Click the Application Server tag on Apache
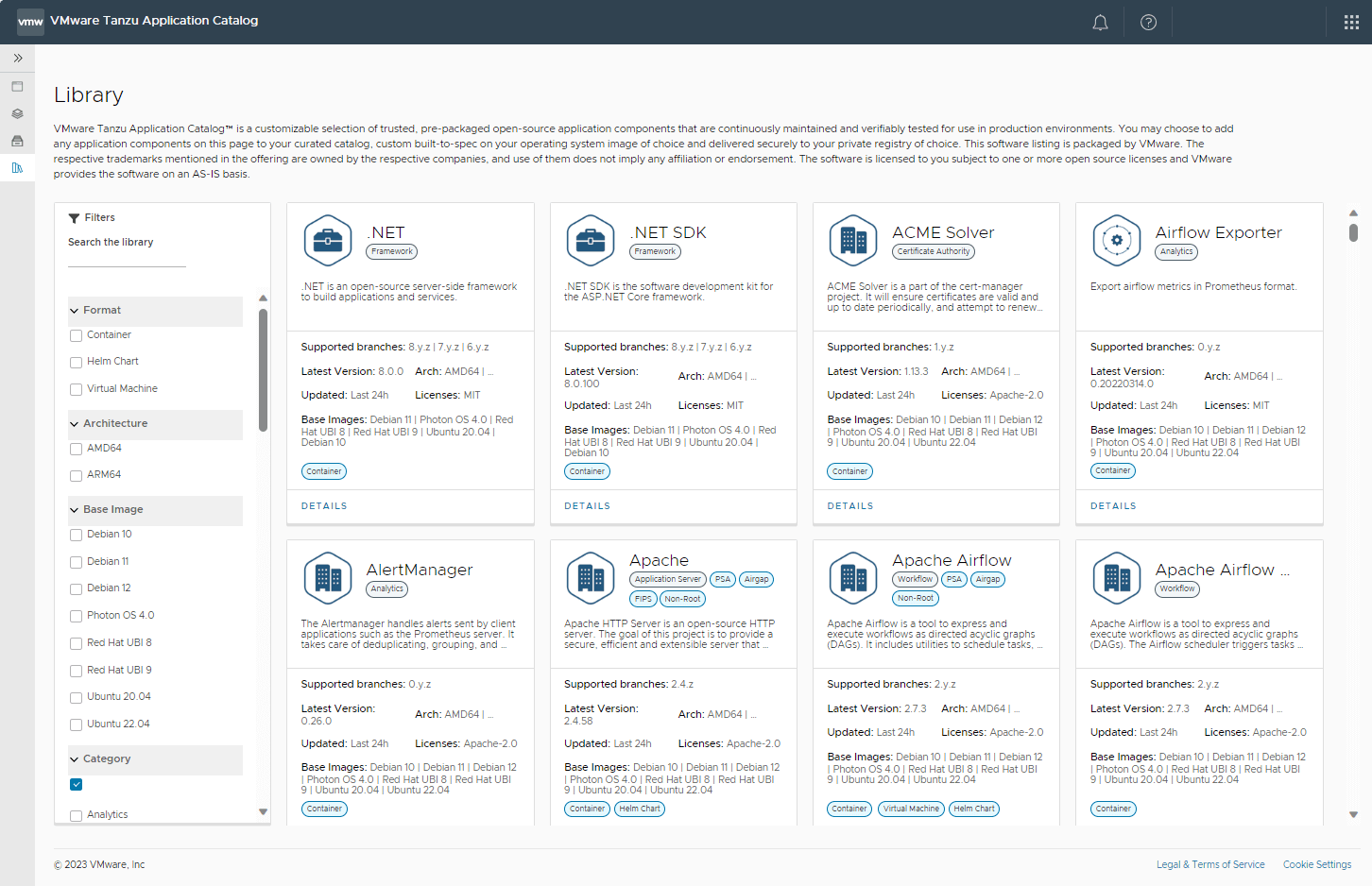The image size is (1372, 886). point(668,580)
